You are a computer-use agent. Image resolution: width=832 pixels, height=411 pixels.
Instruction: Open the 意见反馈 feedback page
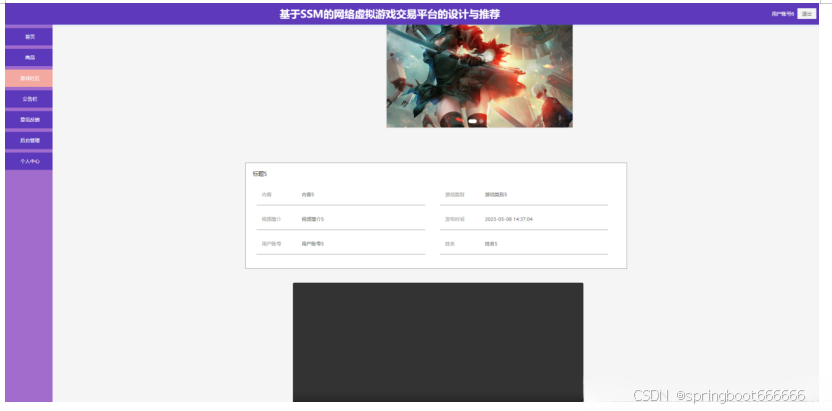point(29,120)
